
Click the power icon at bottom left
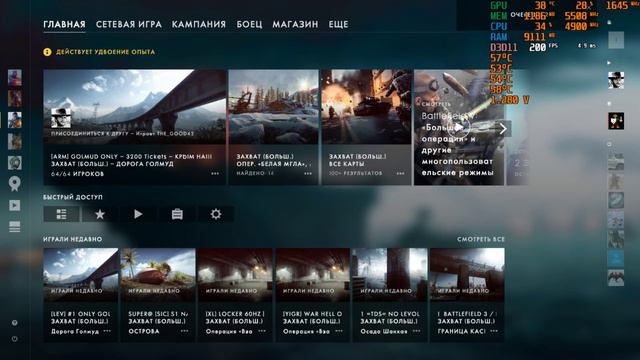(15, 339)
